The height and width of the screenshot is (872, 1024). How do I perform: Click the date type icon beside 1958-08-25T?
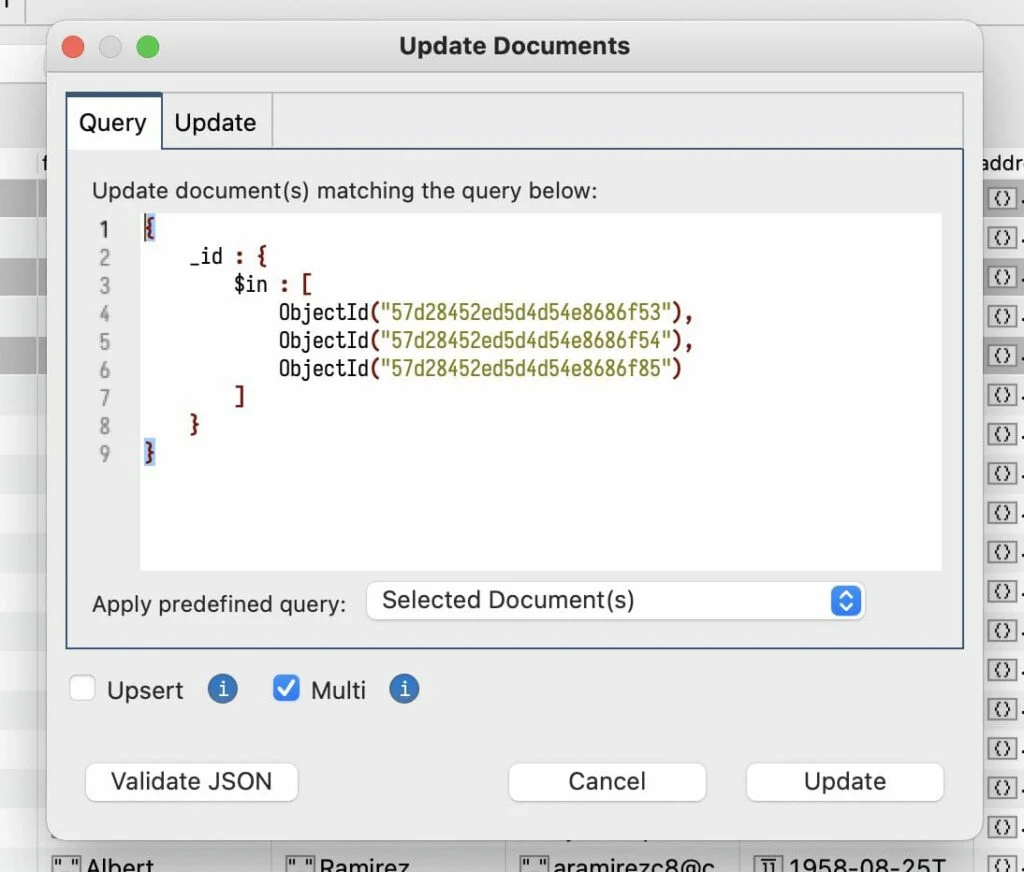[x=768, y=865]
